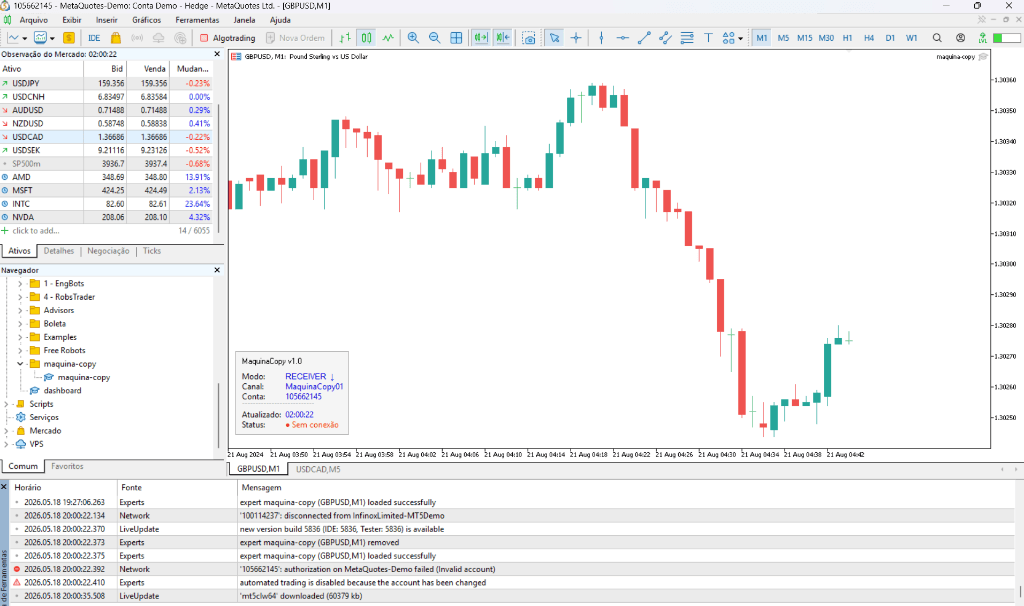Image resolution: width=1024 pixels, height=606 pixels.
Task: Select the crosshair tool
Action: (576, 38)
